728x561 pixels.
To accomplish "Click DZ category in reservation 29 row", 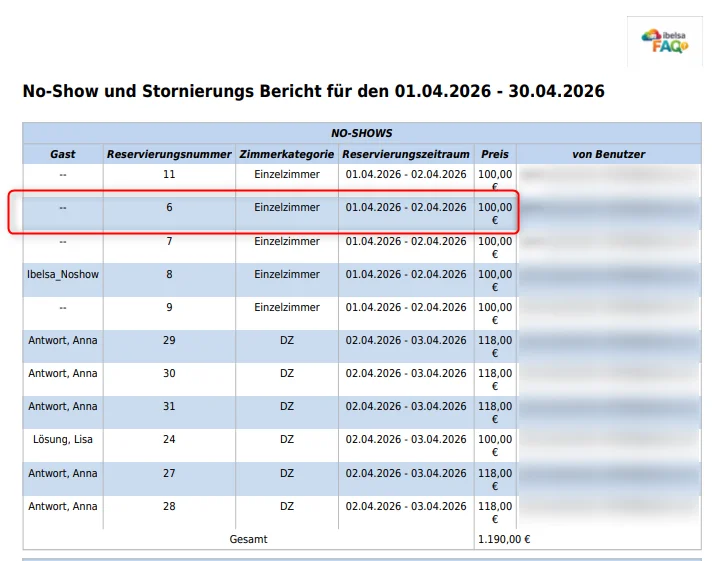I will coord(287,340).
